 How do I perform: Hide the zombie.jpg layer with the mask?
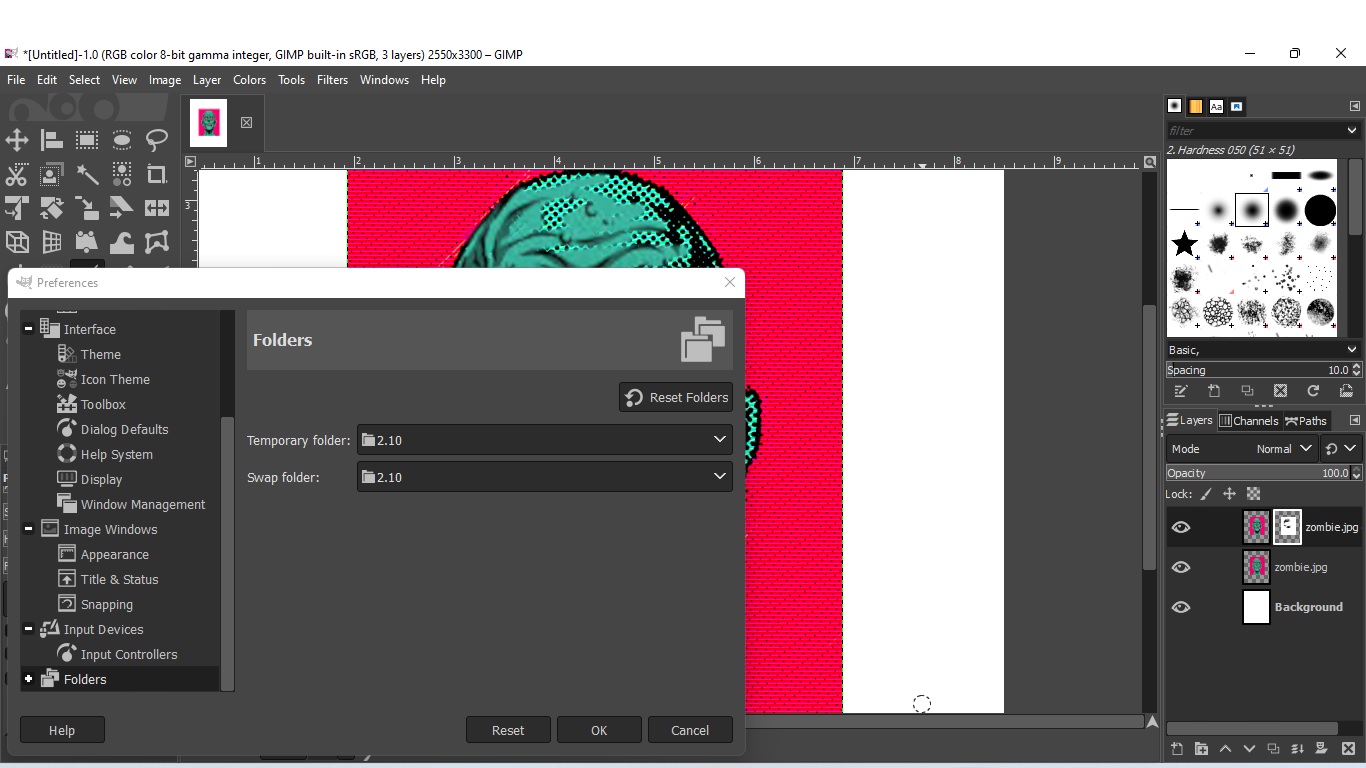[x=1181, y=527]
